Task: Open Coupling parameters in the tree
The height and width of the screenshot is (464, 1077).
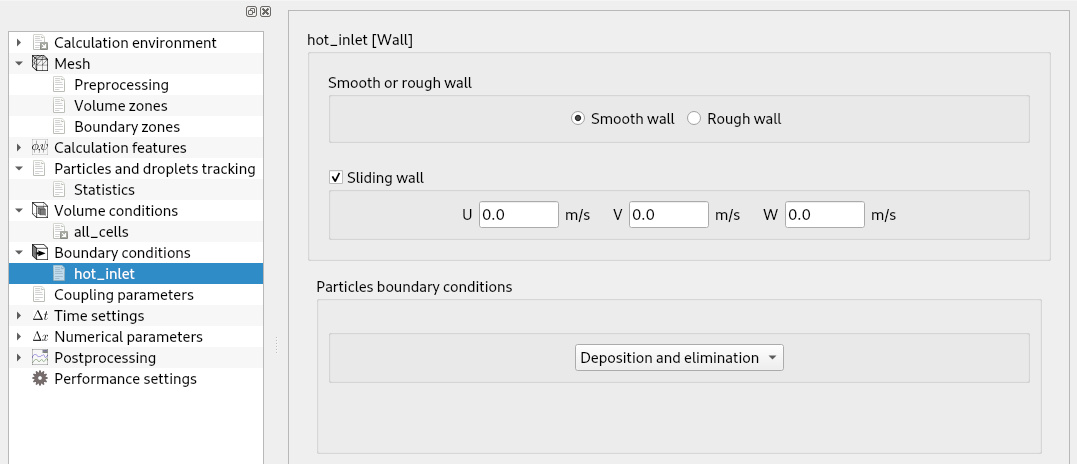Action: pos(123,295)
